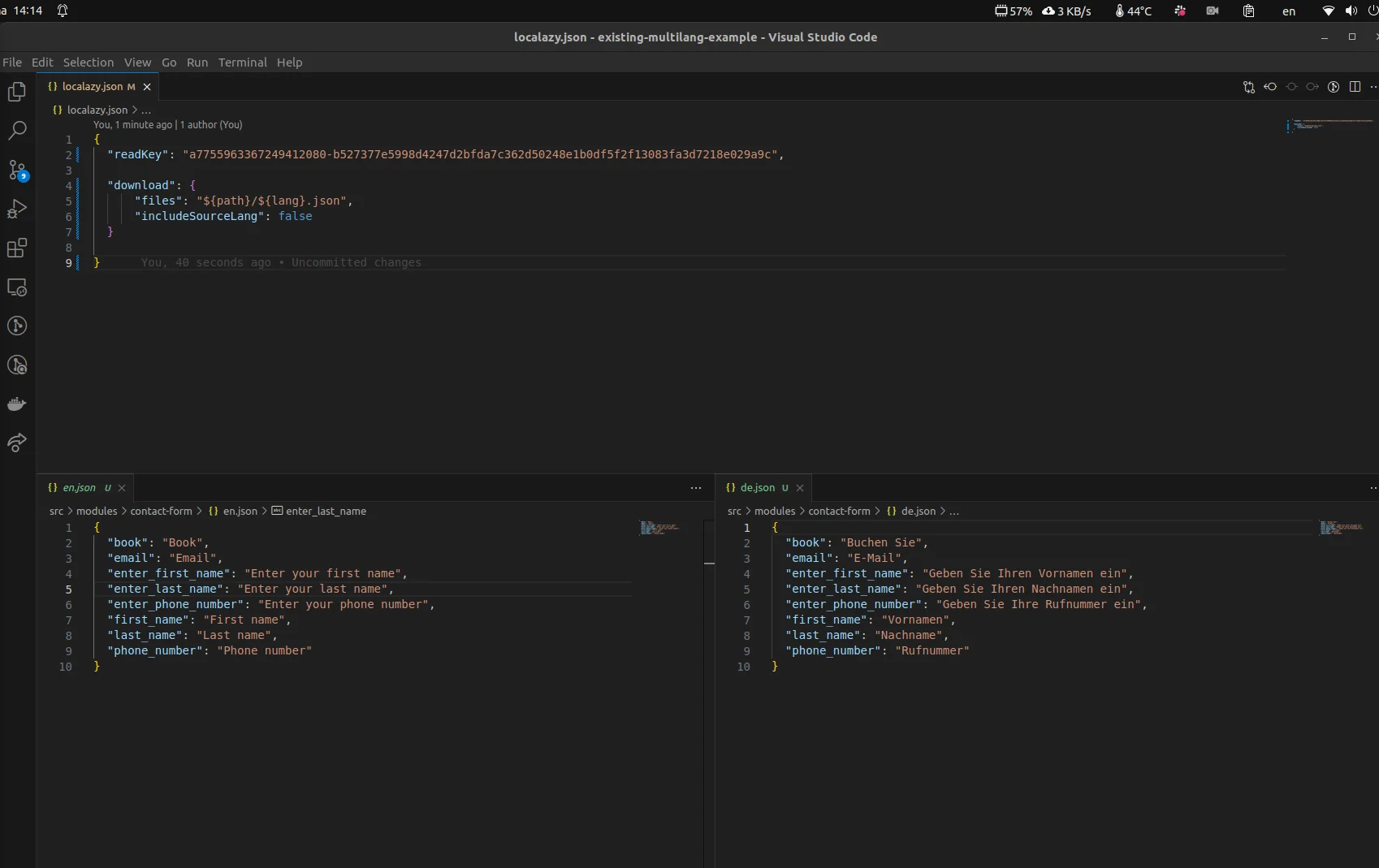Image resolution: width=1379 pixels, height=868 pixels.
Task: Open More Actions menu of en.json editor group
Action: pos(696,488)
